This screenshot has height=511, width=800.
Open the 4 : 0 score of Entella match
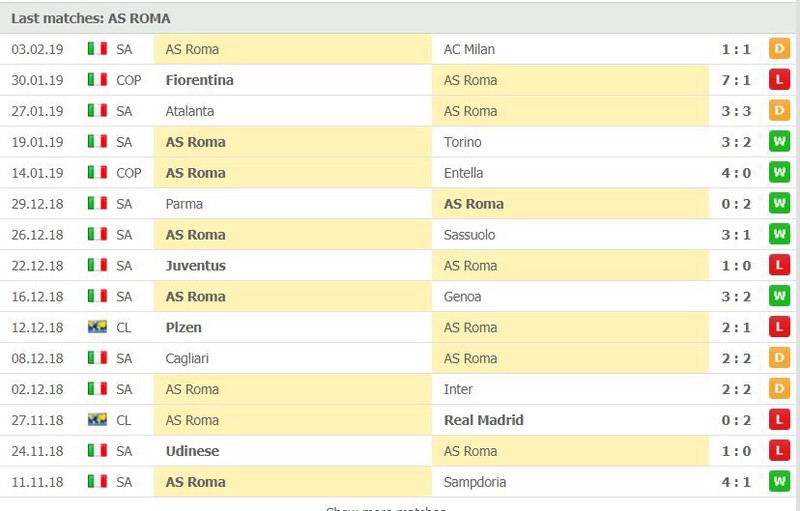coord(736,173)
